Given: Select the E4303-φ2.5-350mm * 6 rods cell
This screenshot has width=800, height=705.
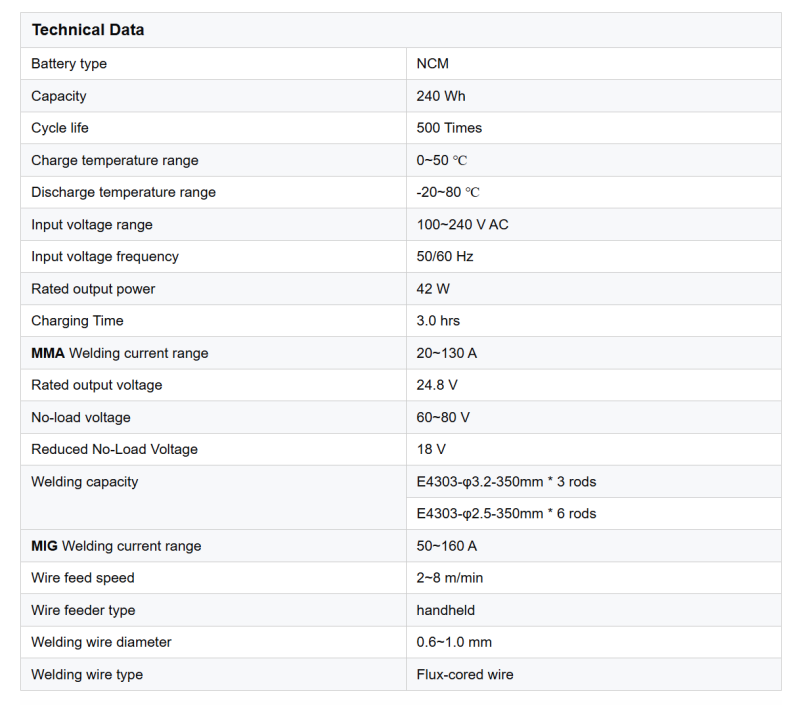Looking at the screenshot, I should point(506,514).
